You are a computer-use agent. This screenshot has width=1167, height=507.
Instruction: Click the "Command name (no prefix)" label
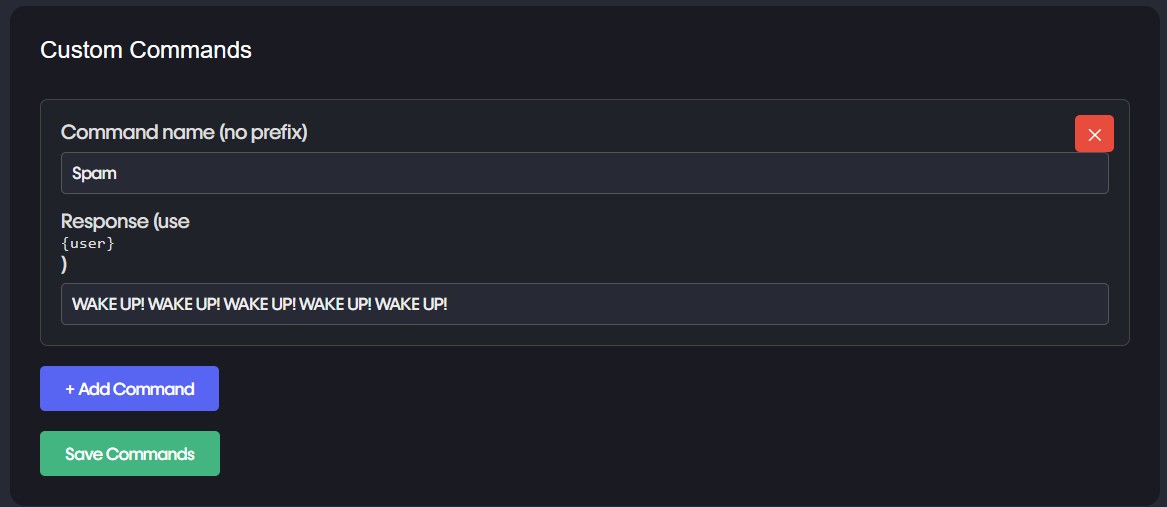[184, 132]
